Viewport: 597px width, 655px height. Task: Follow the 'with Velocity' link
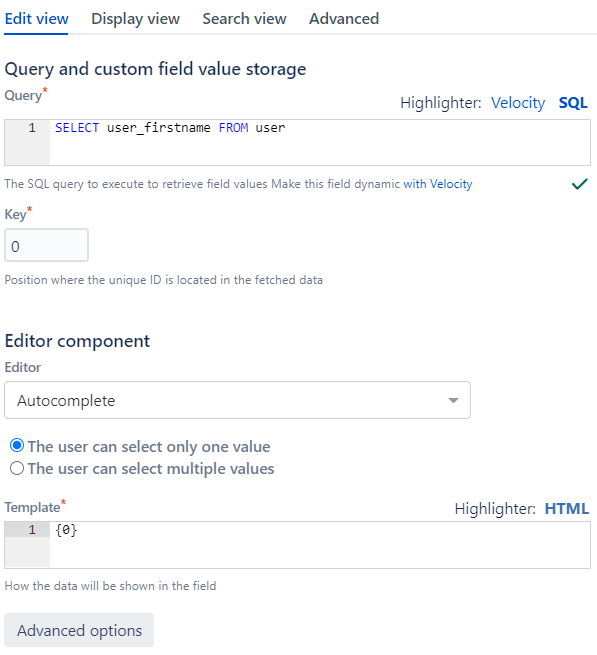point(438,184)
